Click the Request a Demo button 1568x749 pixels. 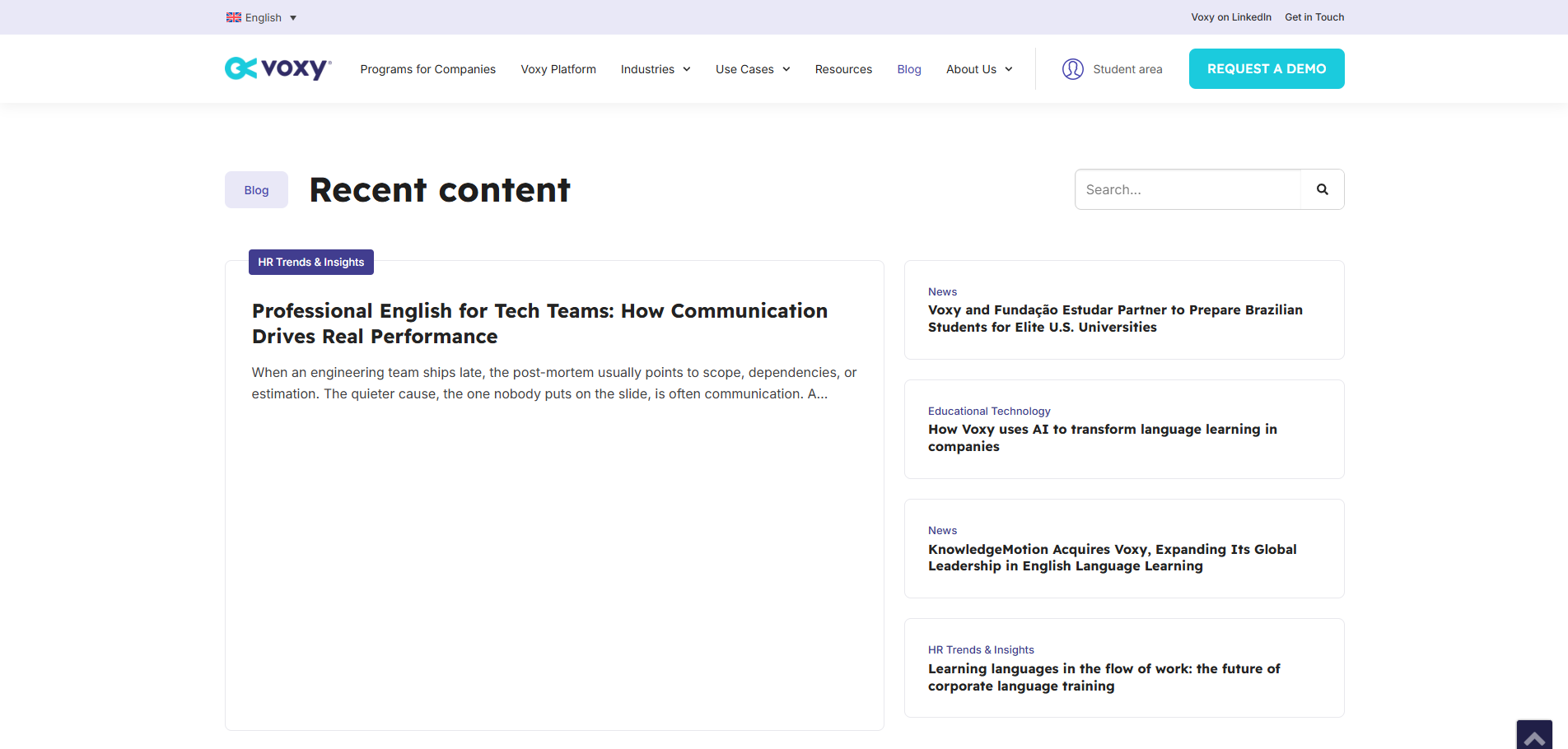(x=1267, y=69)
